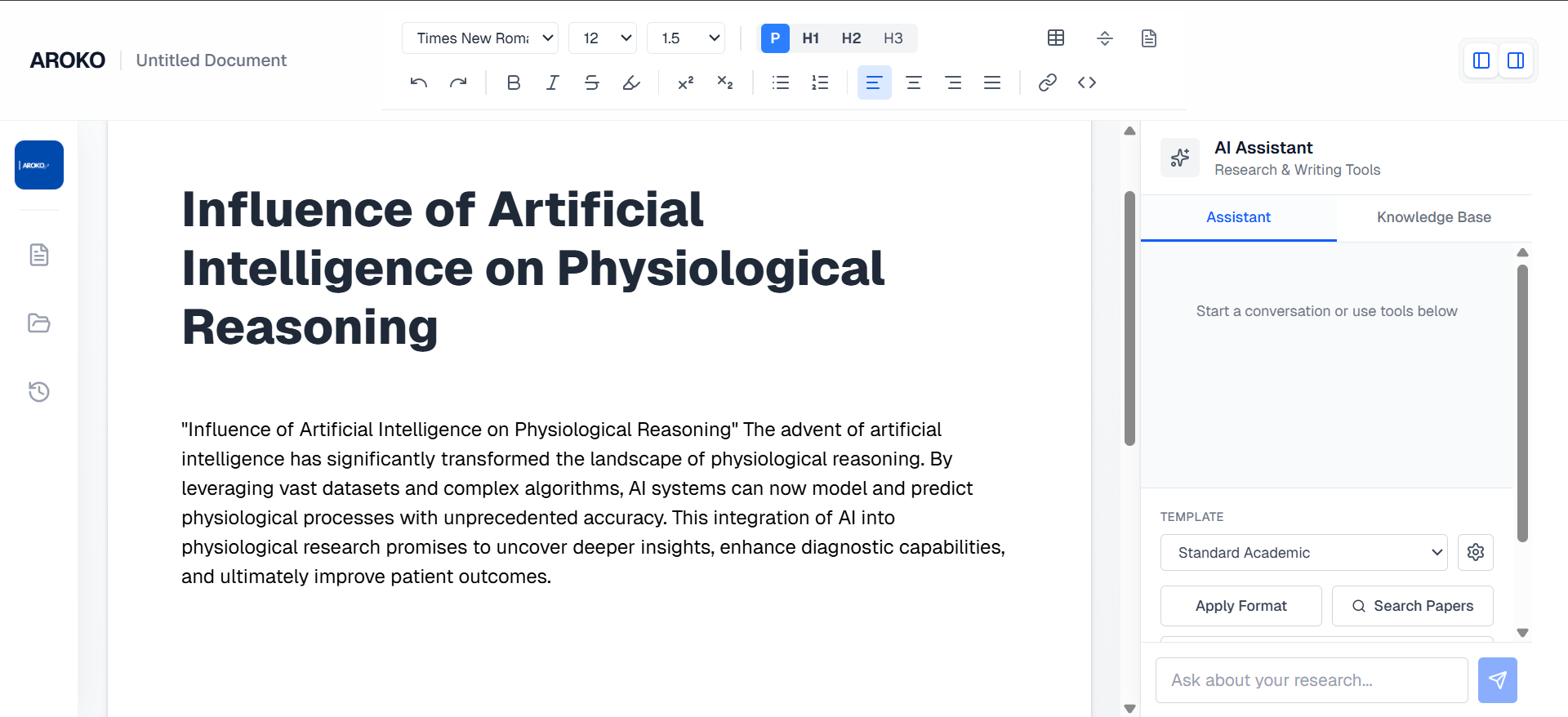Click the Search Papers button

click(1412, 606)
